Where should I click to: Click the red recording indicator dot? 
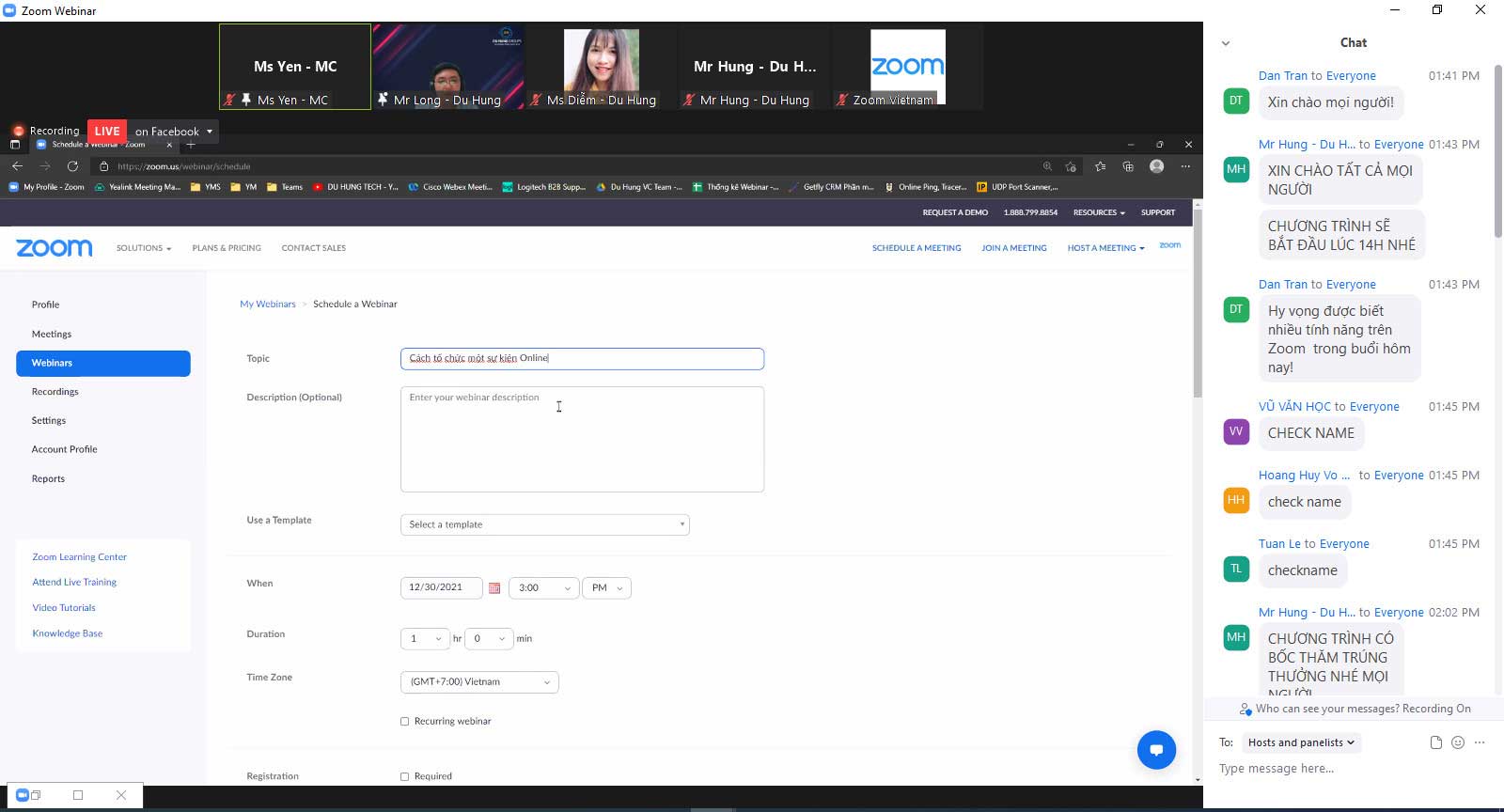18,131
